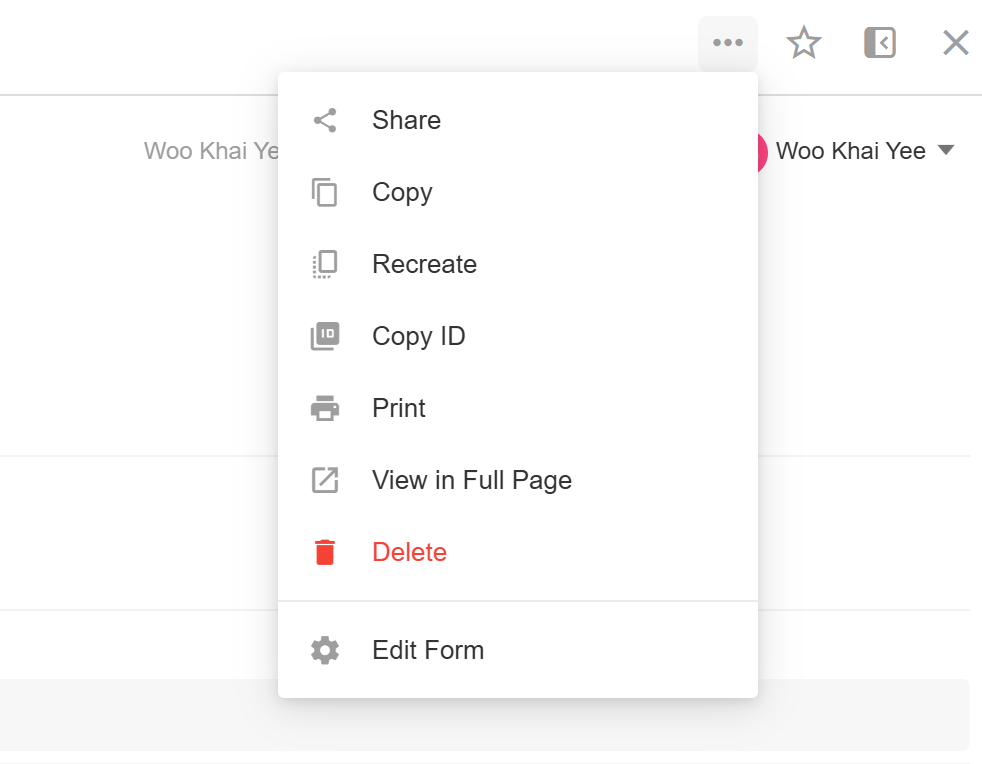Open Edit Form option

coord(428,651)
